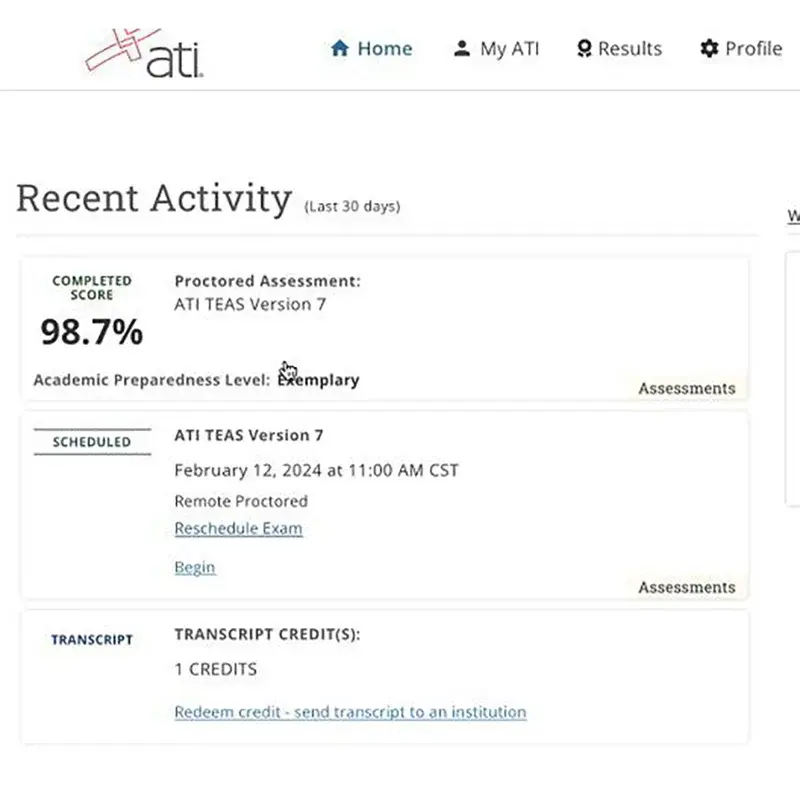The width and height of the screenshot is (800, 800).
Task: Go to the My ATI page
Action: tap(509, 48)
